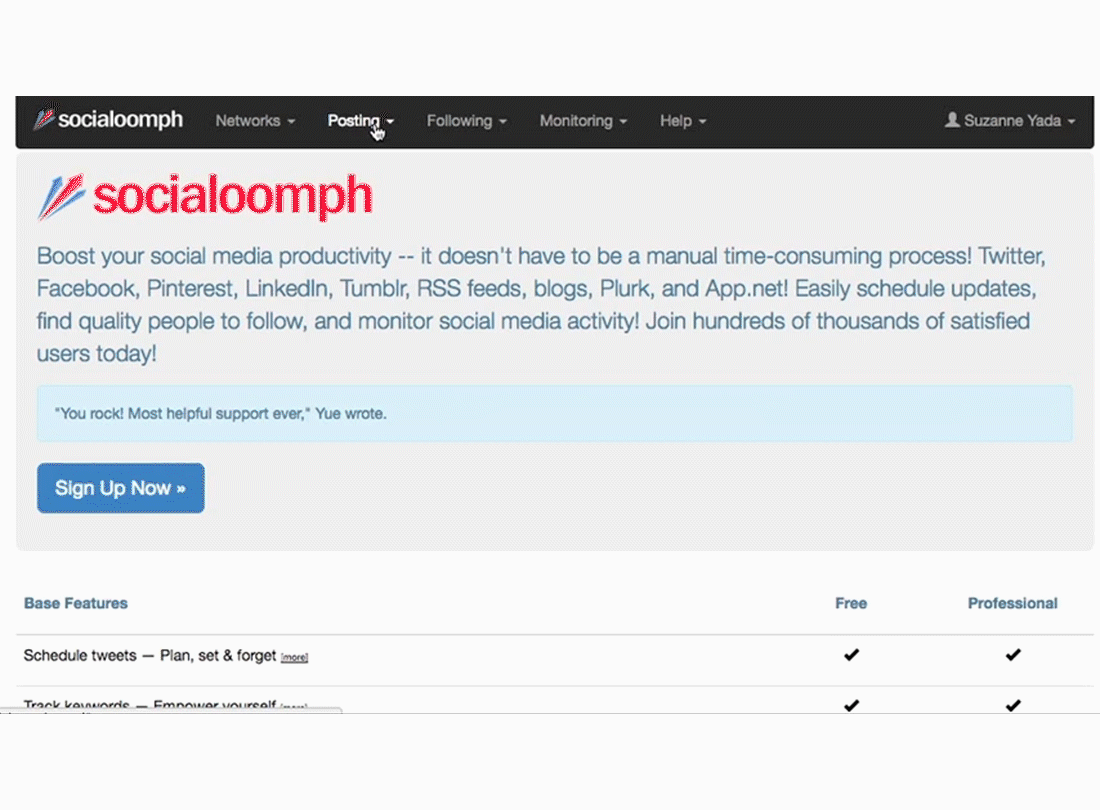Click the Base Features column header
Viewport: 1100px width, 810px height.
(76, 603)
